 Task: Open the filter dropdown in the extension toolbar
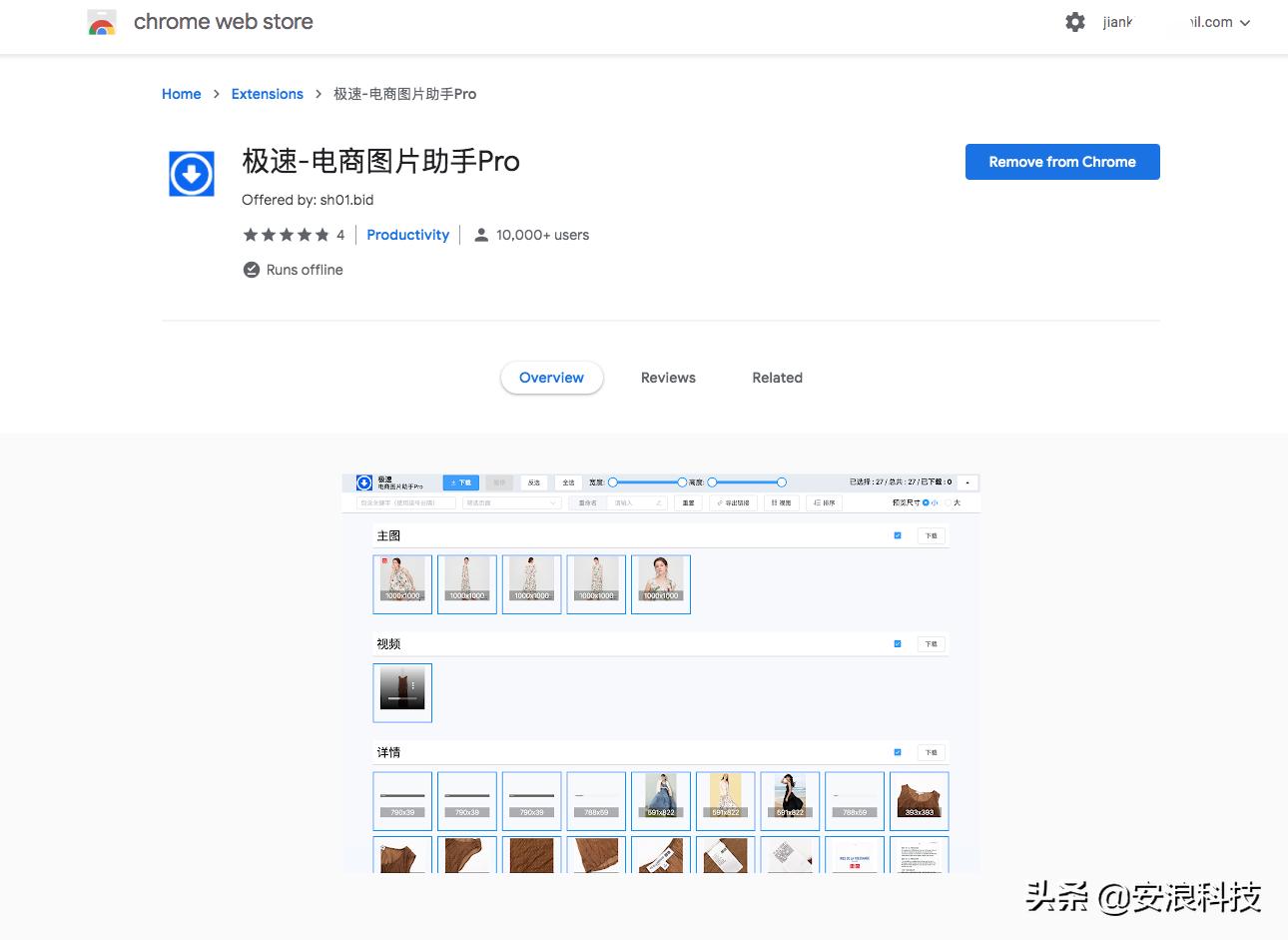coord(511,502)
